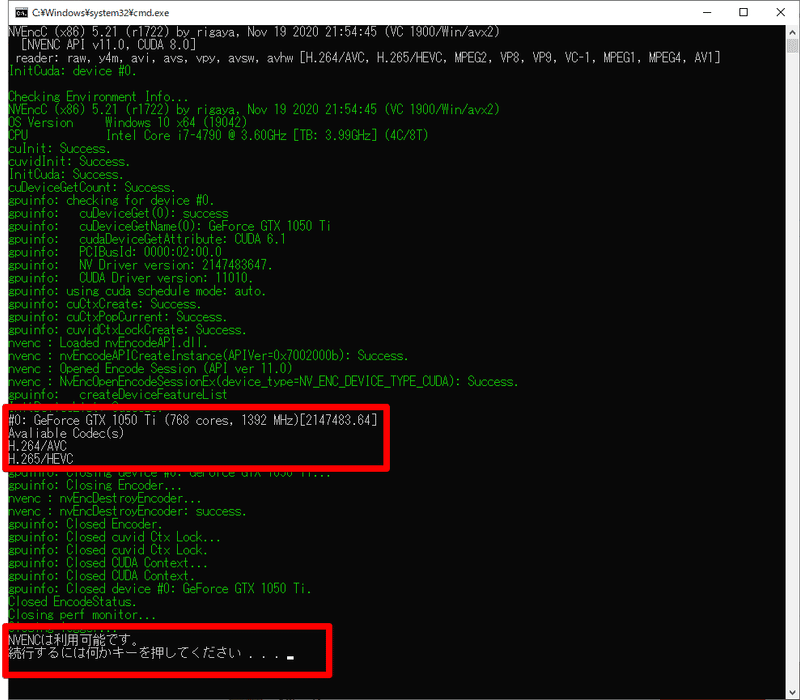
Task: Maximize the cmd.exe window
Action: point(743,12)
